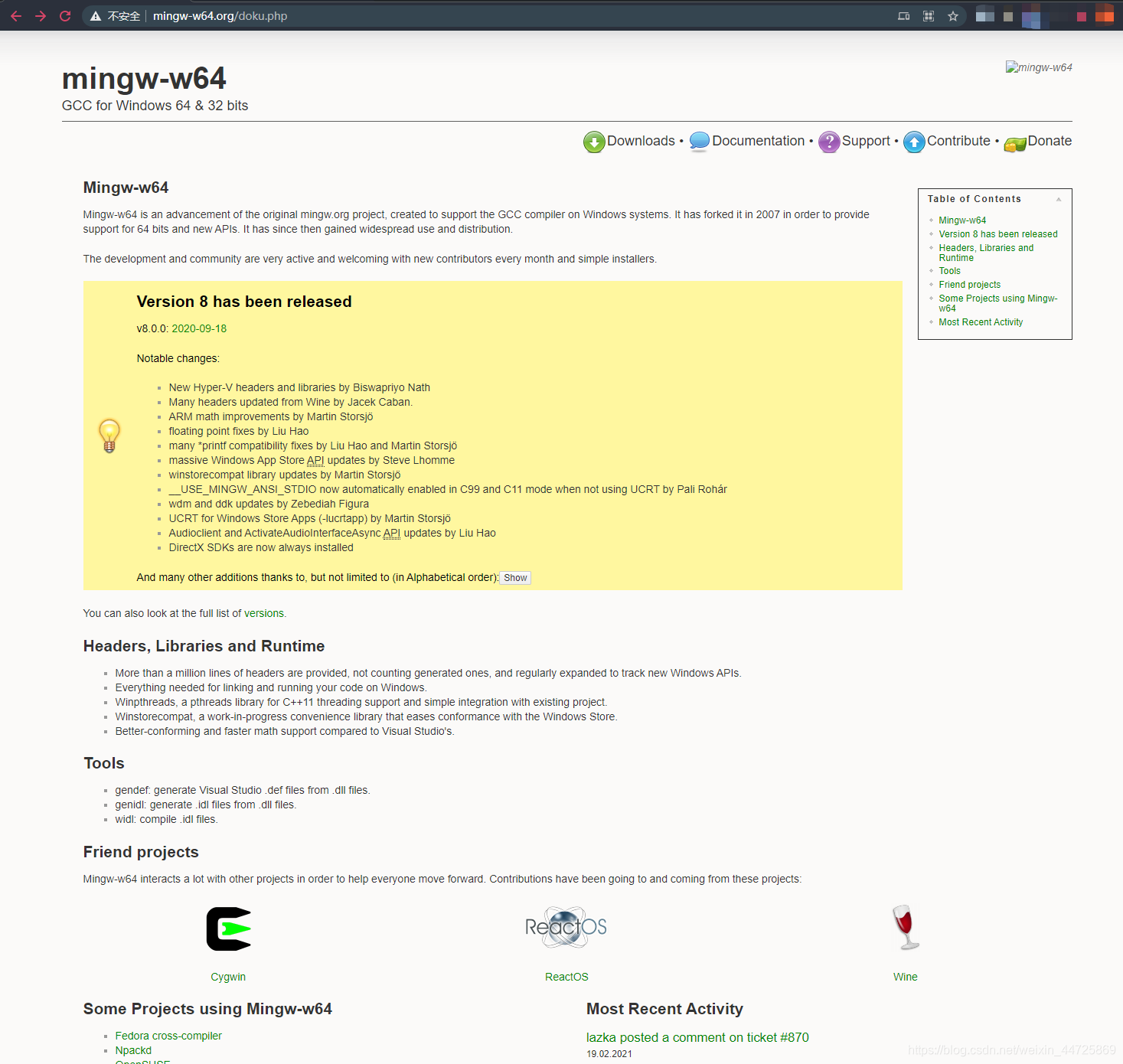The height and width of the screenshot is (1064, 1123).
Task: Click the QR code icon in address bar
Action: tap(929, 16)
